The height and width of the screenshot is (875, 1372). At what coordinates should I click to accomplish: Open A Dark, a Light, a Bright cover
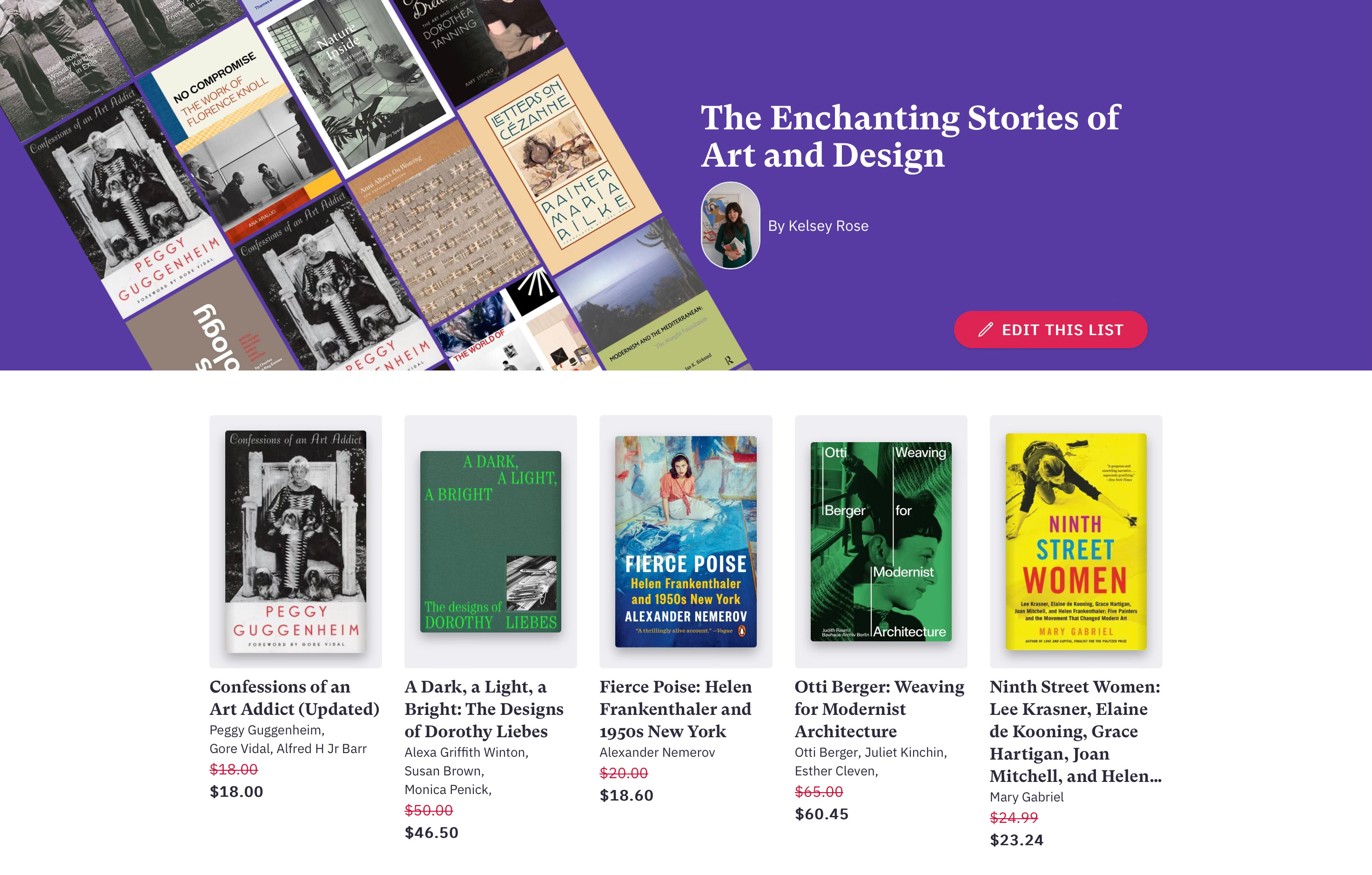coord(491,541)
